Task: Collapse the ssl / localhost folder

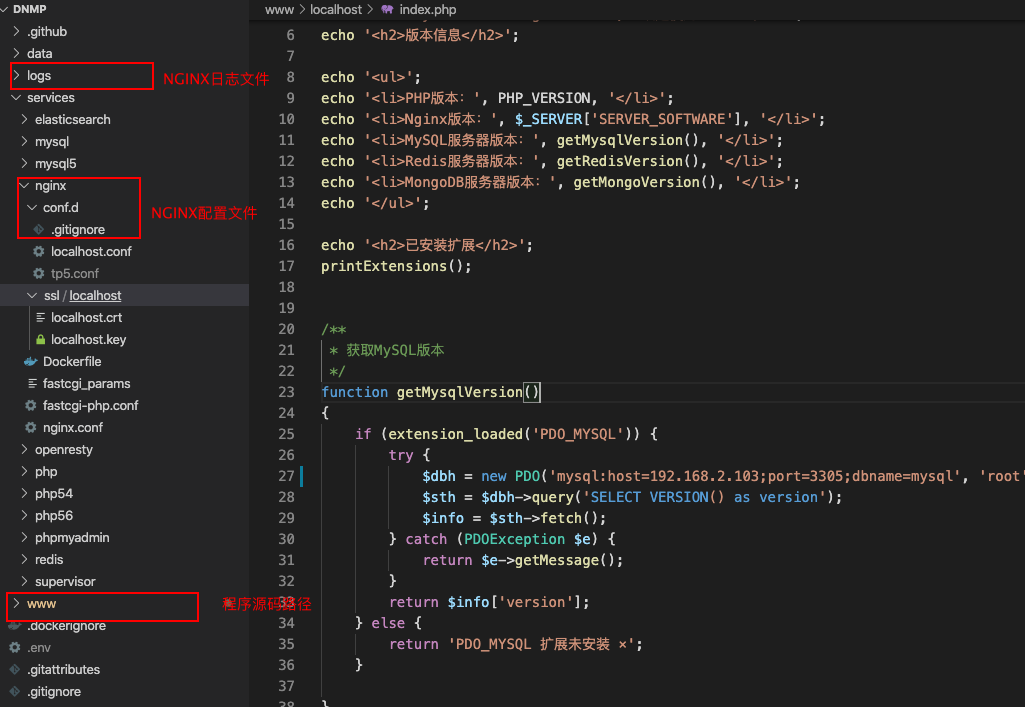Action: pyautogui.click(x=32, y=295)
